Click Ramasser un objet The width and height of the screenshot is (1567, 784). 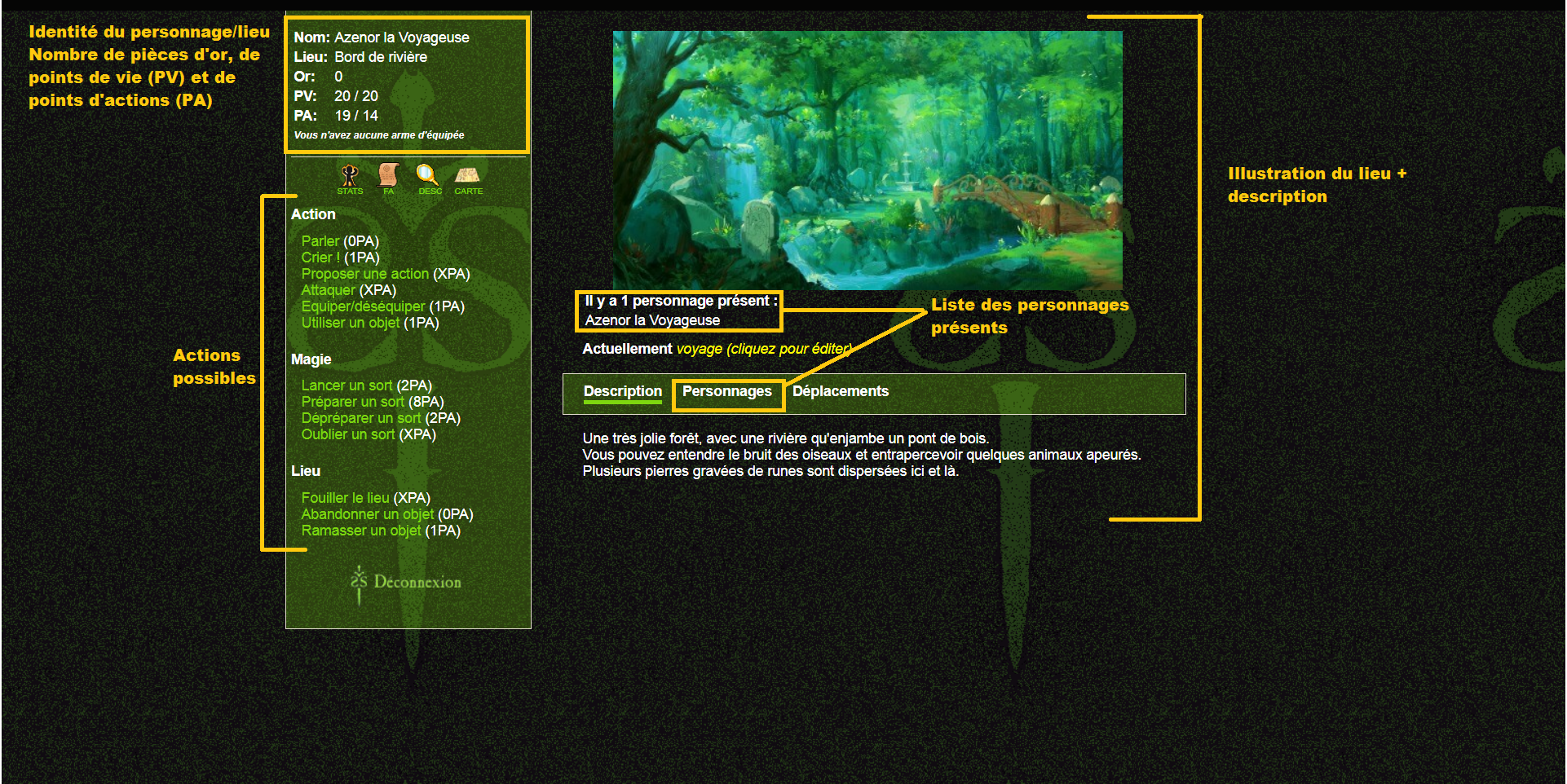[361, 531]
